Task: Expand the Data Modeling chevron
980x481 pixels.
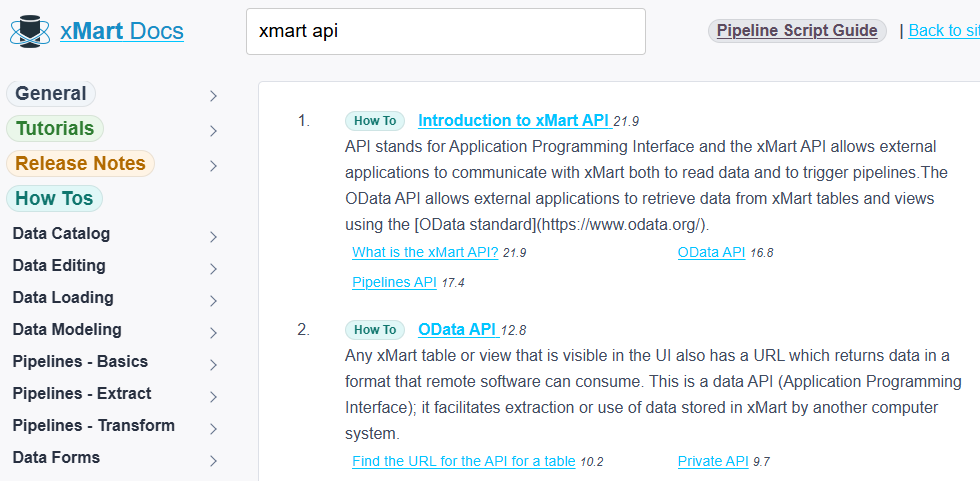Action: pos(214,332)
